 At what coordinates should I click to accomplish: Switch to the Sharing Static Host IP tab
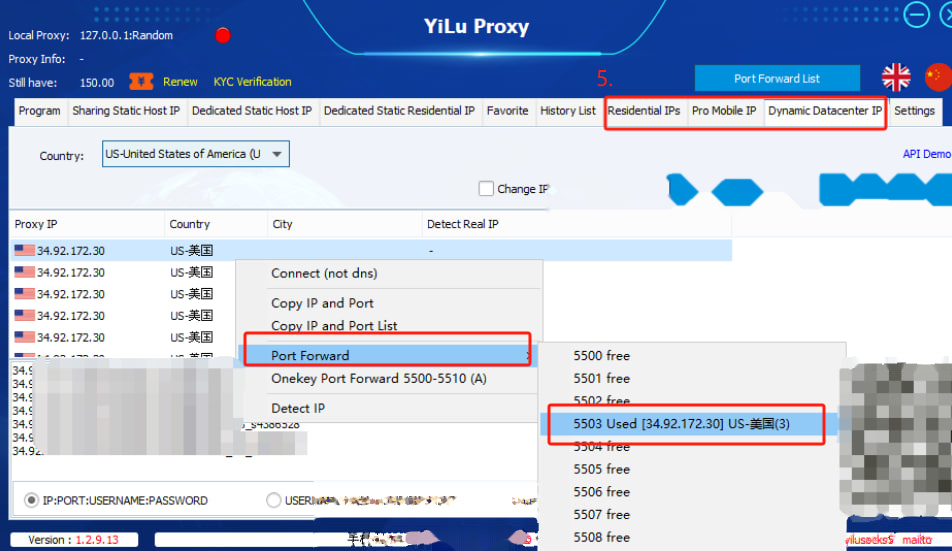(126, 111)
